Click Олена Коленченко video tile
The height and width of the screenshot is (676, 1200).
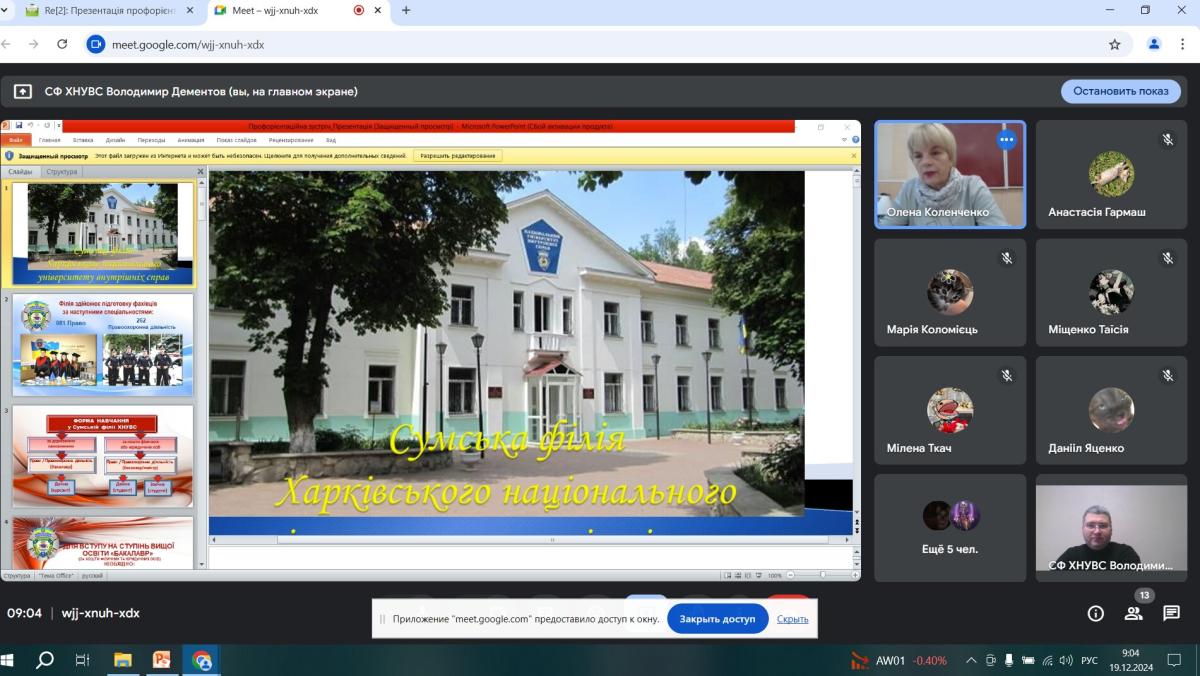950,175
